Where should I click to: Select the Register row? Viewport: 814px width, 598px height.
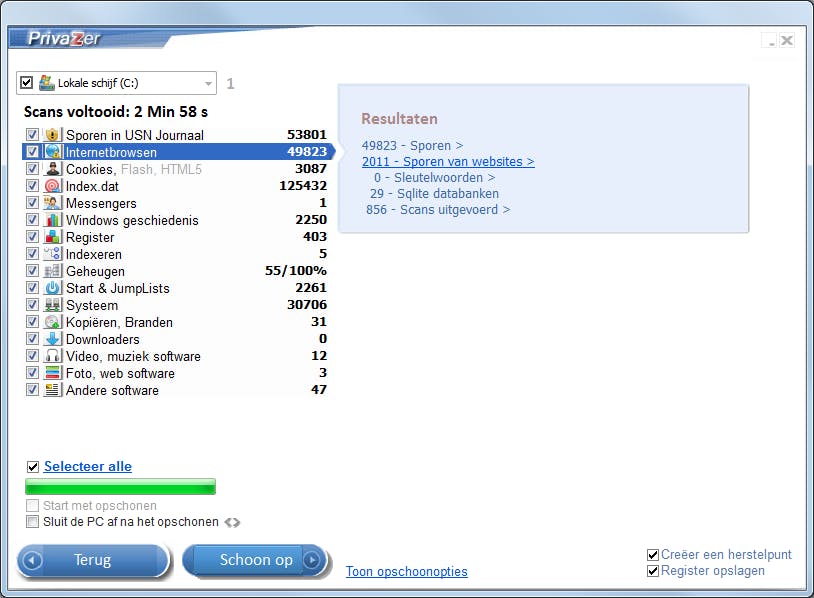coord(177,237)
